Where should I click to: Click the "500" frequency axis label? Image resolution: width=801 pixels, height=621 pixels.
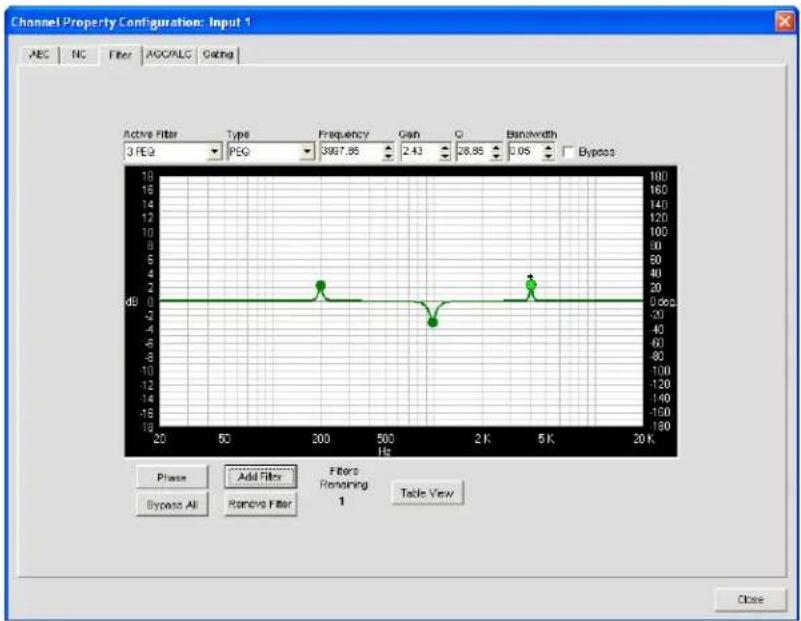385,439
